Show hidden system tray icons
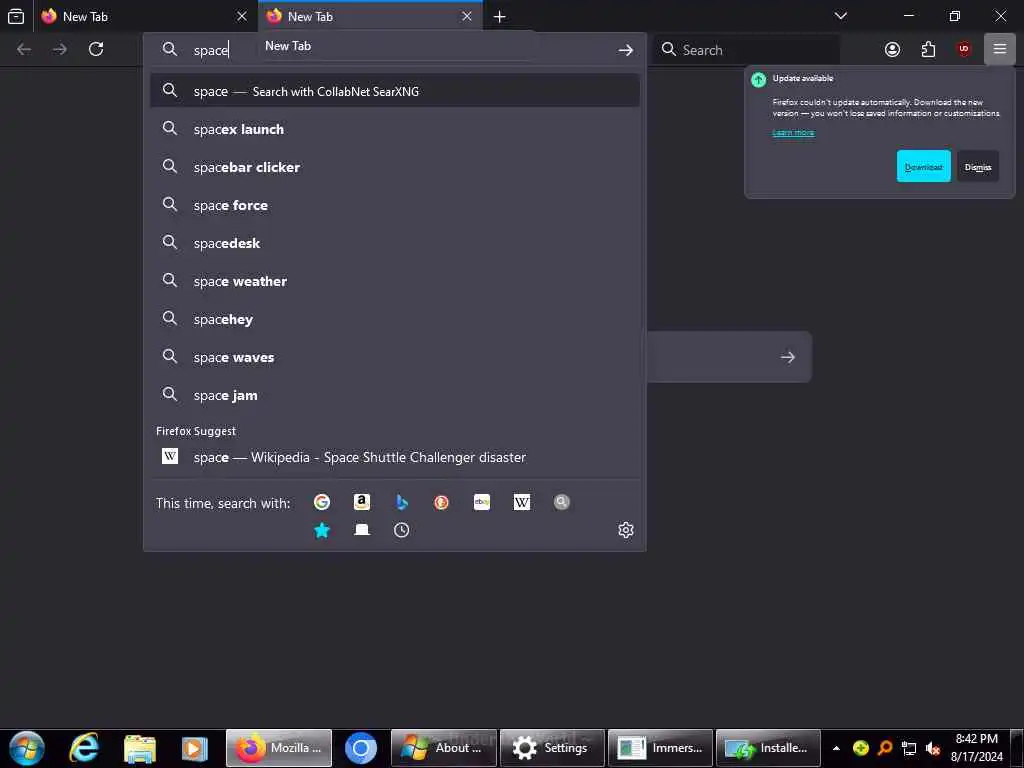1024x768 pixels. point(836,748)
